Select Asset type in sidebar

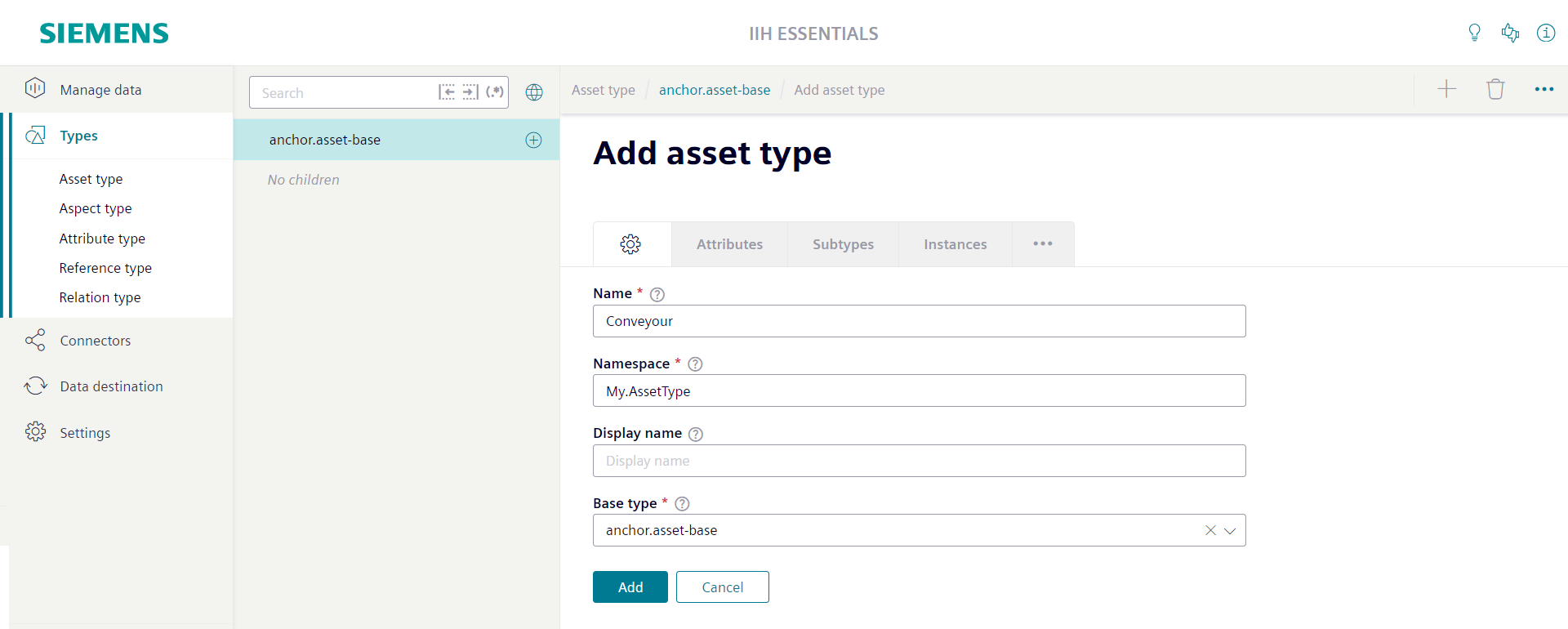(91, 179)
